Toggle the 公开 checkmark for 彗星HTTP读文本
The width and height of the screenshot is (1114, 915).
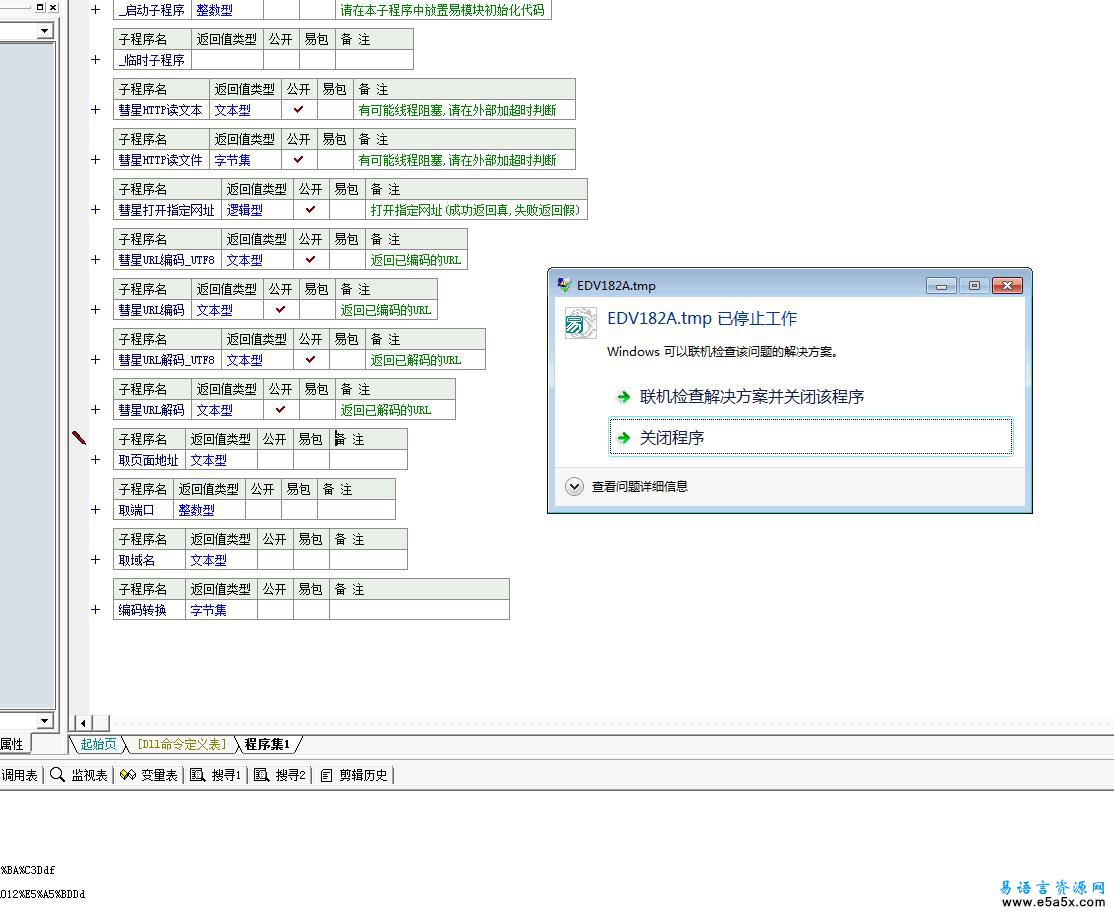(x=298, y=110)
